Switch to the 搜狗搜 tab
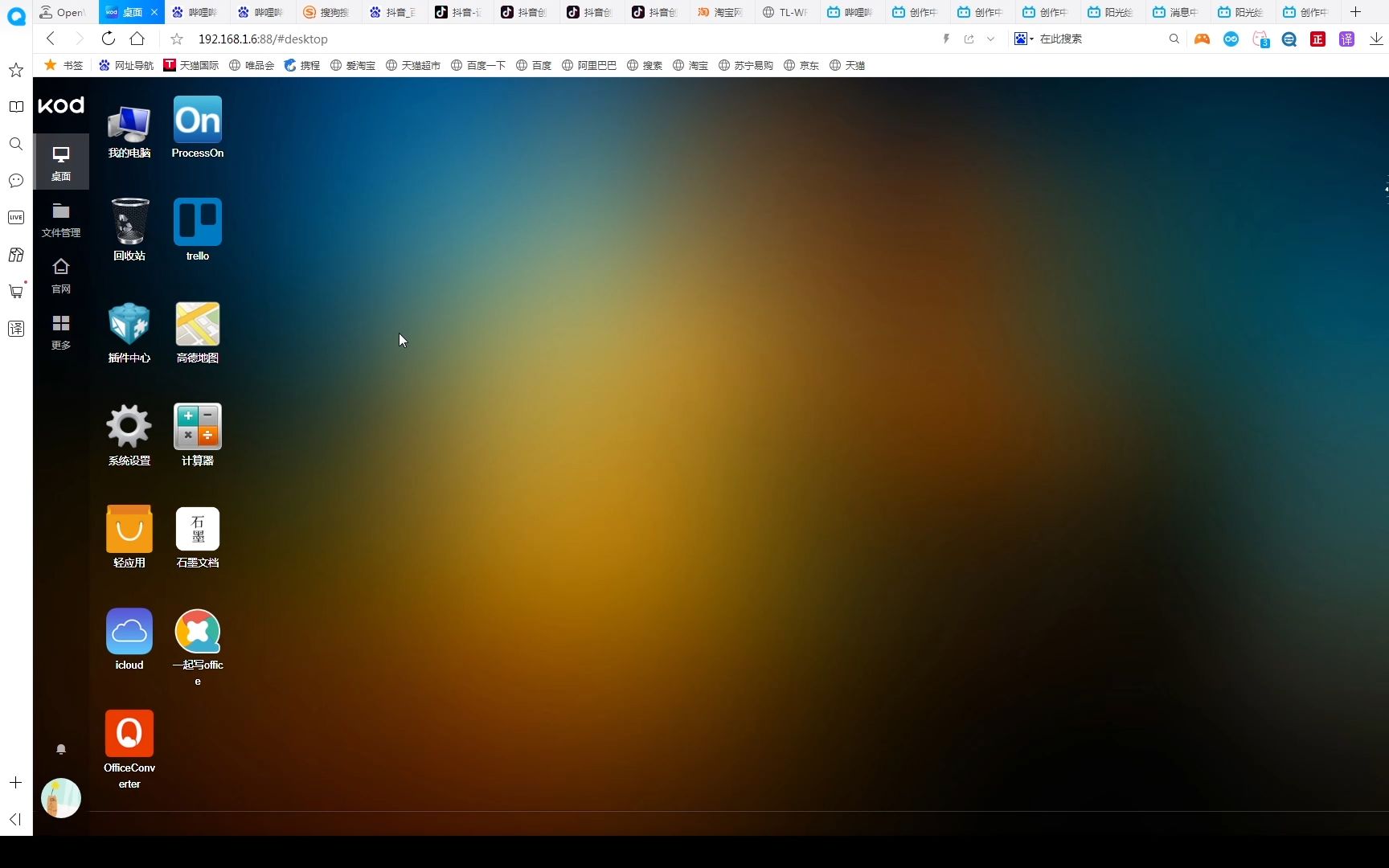The image size is (1389, 868). [327, 12]
